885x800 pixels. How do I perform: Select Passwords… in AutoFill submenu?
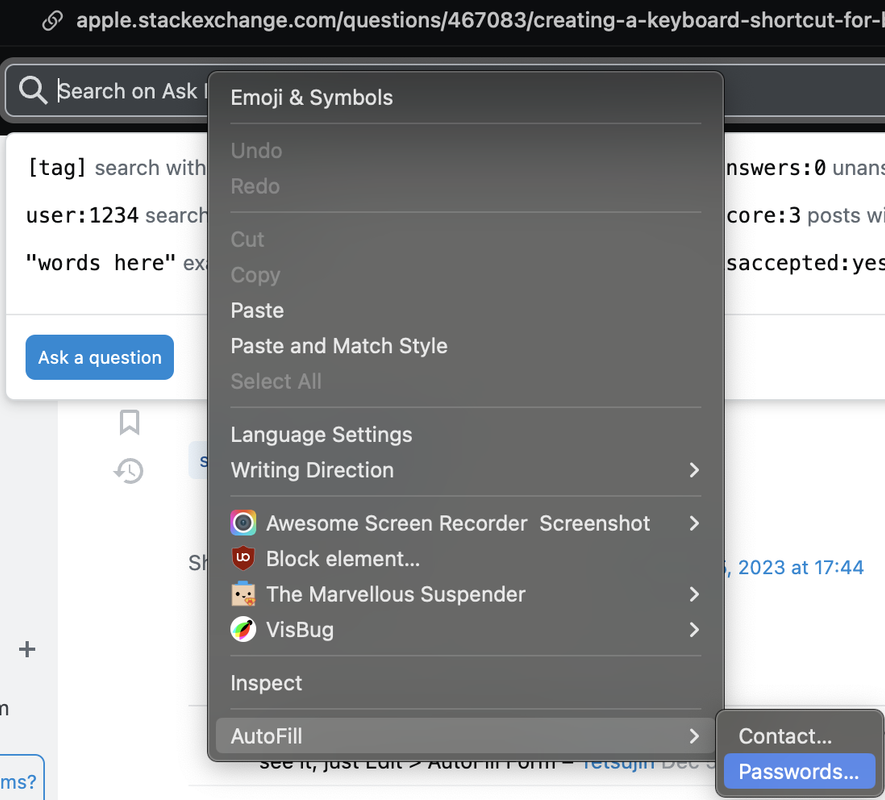click(x=799, y=771)
